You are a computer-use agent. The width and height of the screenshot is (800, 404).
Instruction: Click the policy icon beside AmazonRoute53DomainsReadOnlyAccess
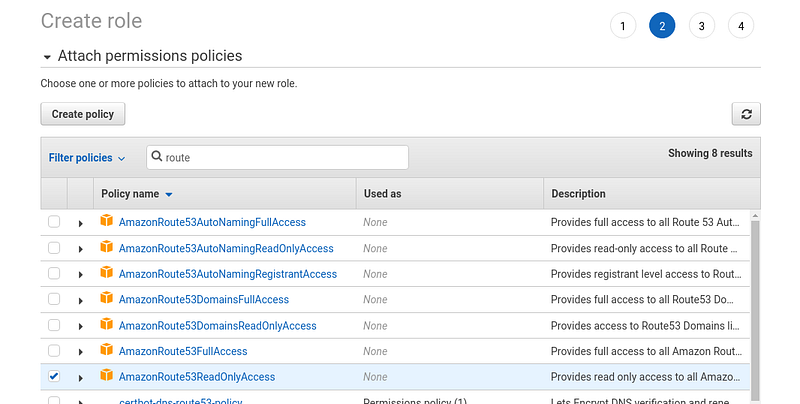point(107,324)
